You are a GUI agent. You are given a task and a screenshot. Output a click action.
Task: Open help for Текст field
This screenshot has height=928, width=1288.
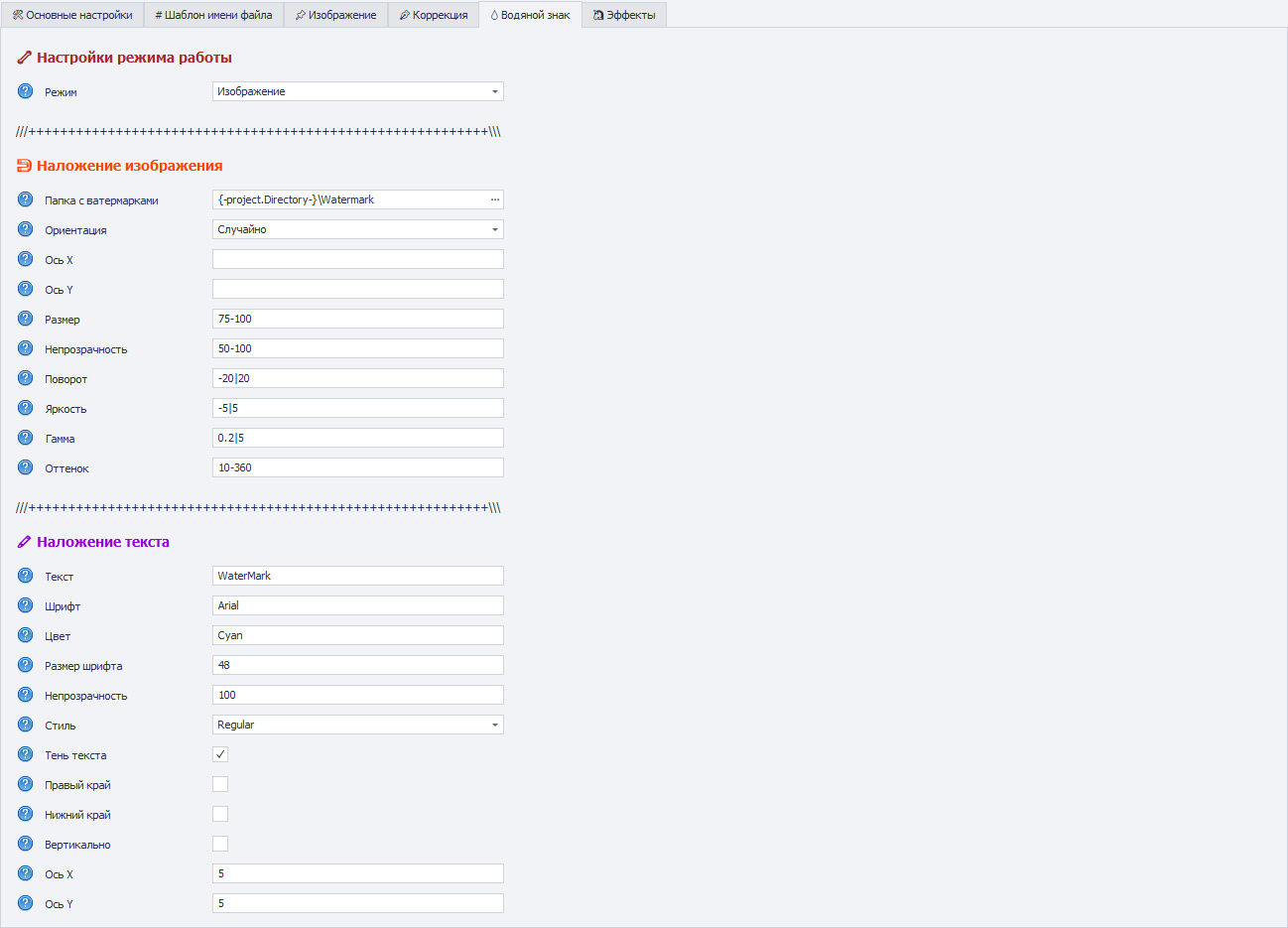(x=26, y=576)
